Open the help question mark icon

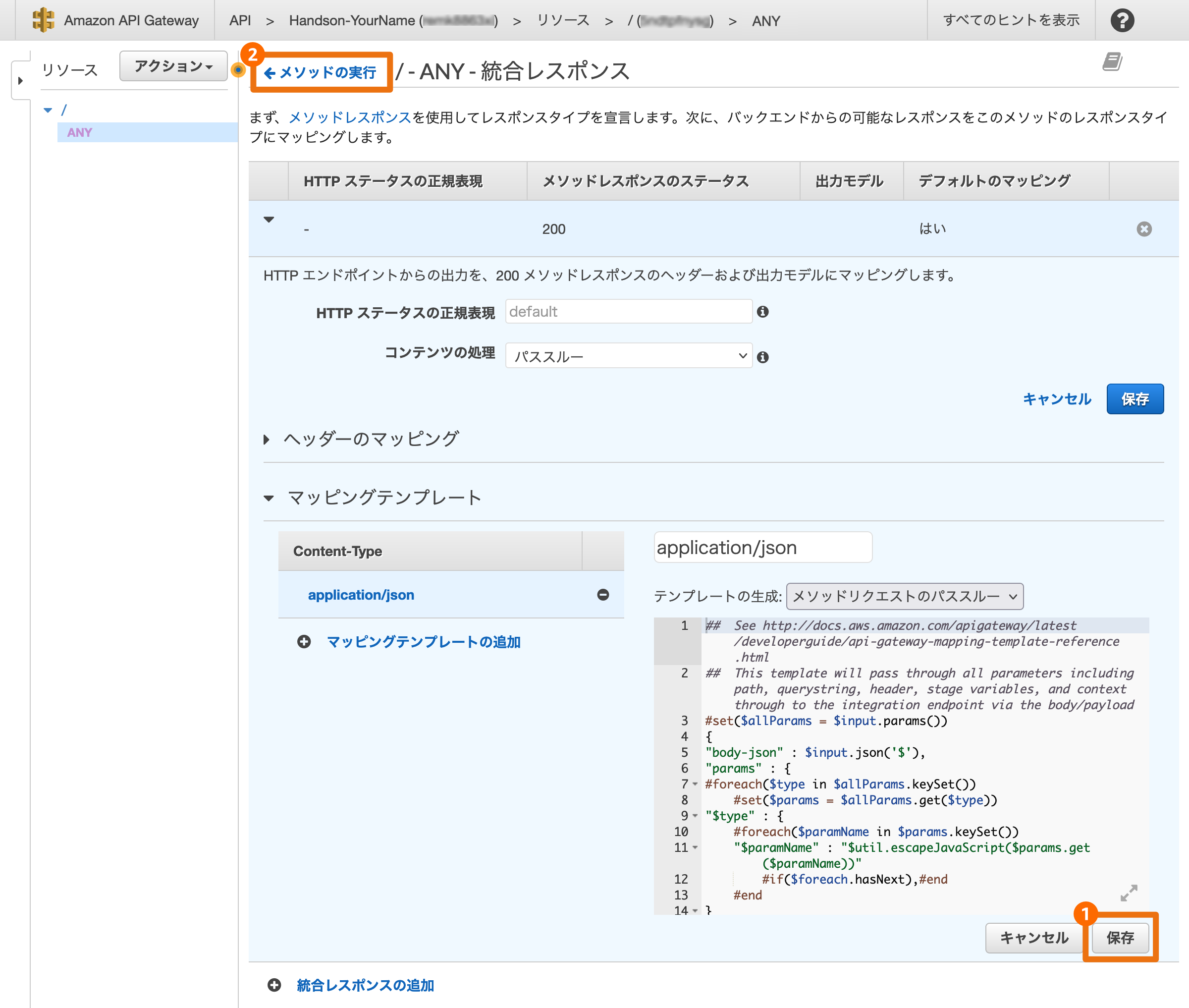[x=1122, y=21]
